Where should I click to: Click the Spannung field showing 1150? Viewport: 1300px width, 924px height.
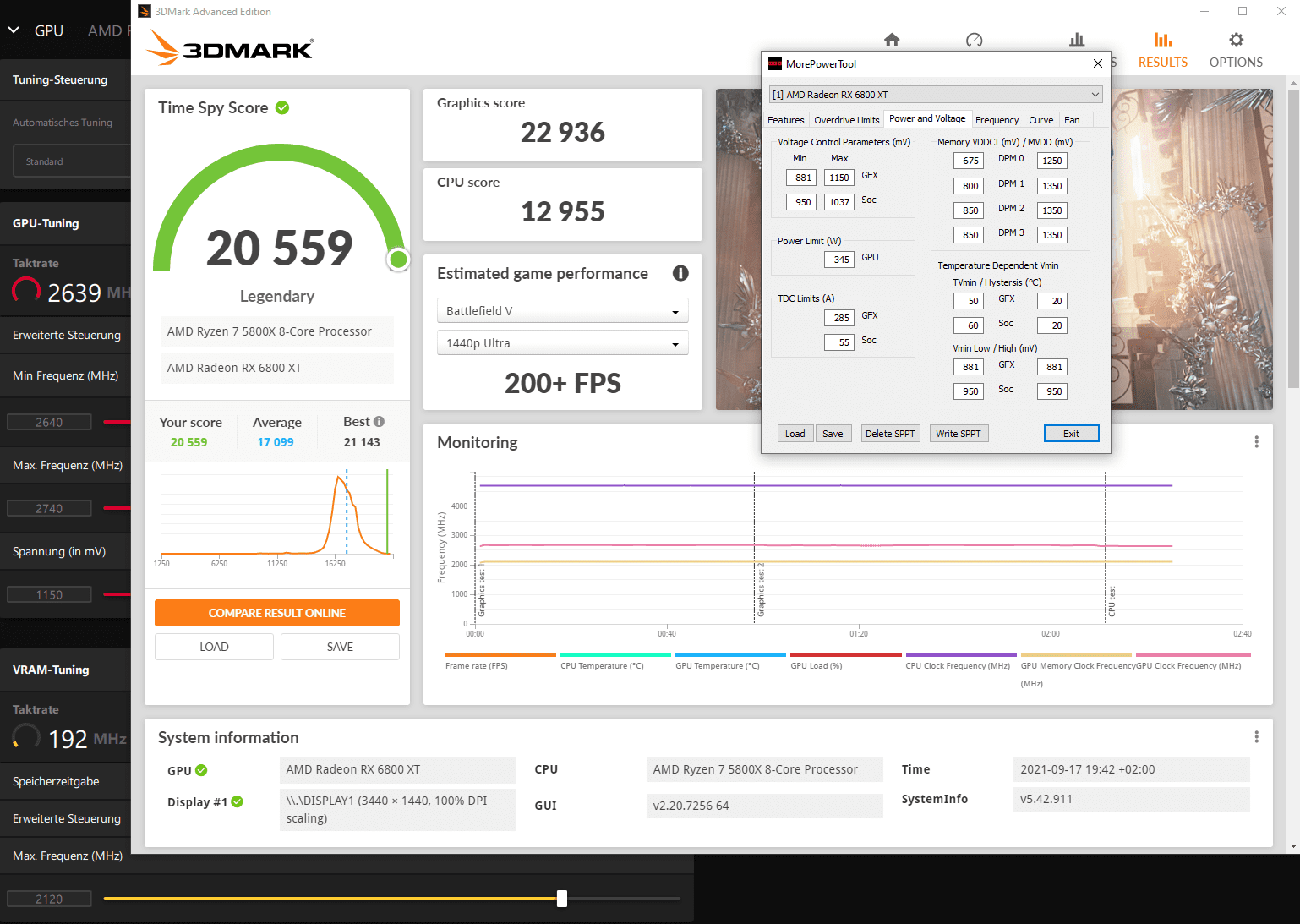[x=49, y=594]
